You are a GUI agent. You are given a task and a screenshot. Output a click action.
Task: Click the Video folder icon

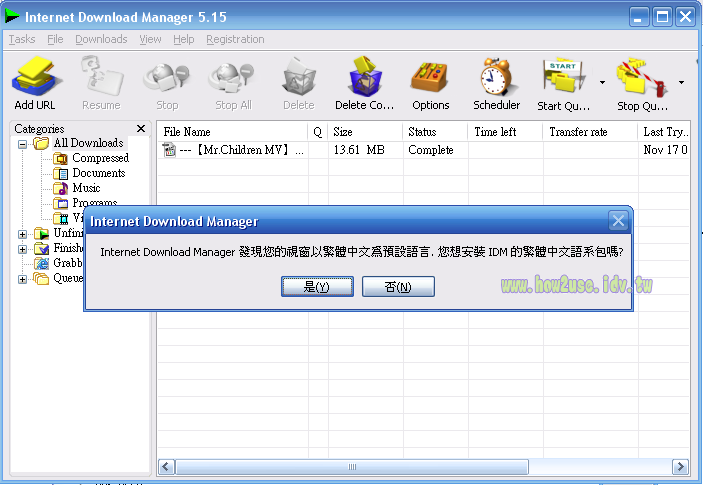pos(61,218)
